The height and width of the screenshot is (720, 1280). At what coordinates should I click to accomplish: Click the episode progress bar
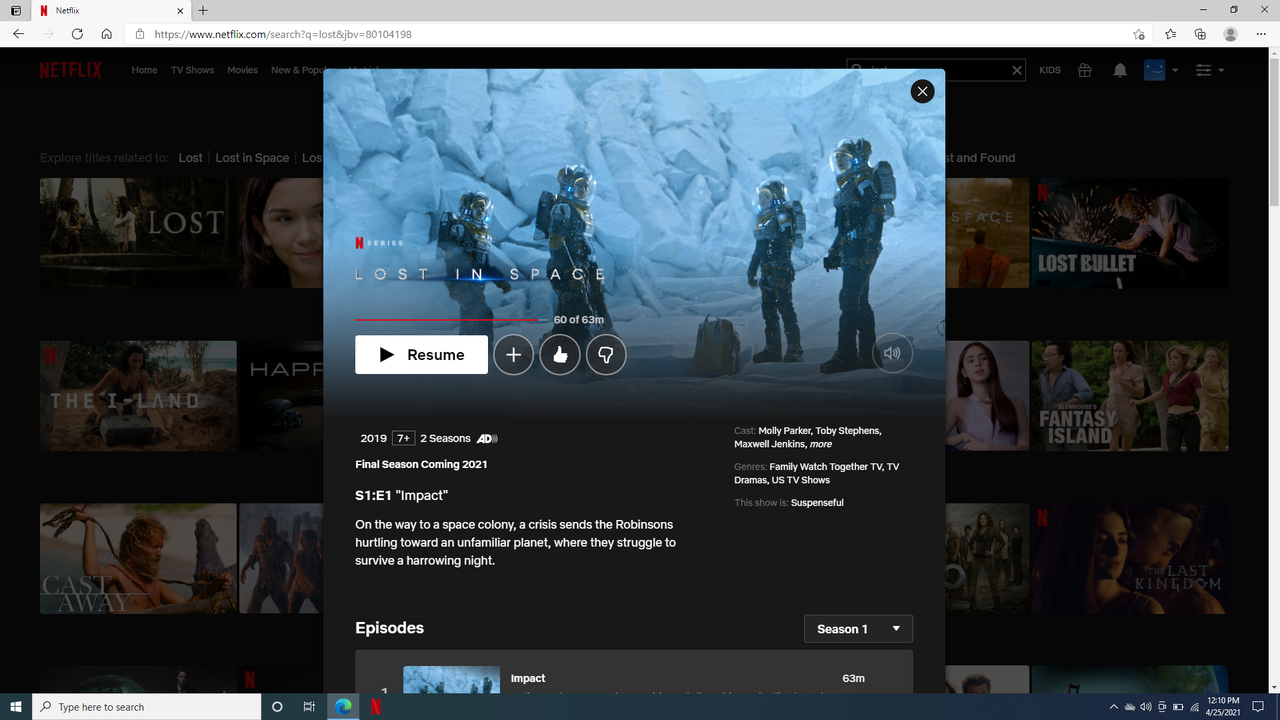452,320
